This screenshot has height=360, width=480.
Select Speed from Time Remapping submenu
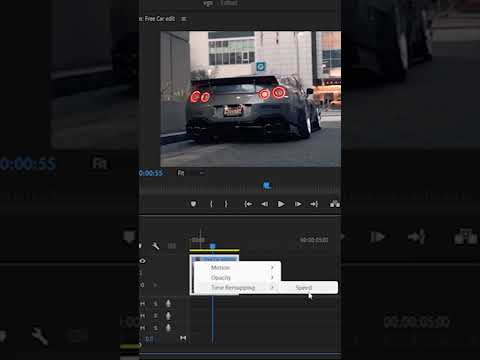coord(308,287)
